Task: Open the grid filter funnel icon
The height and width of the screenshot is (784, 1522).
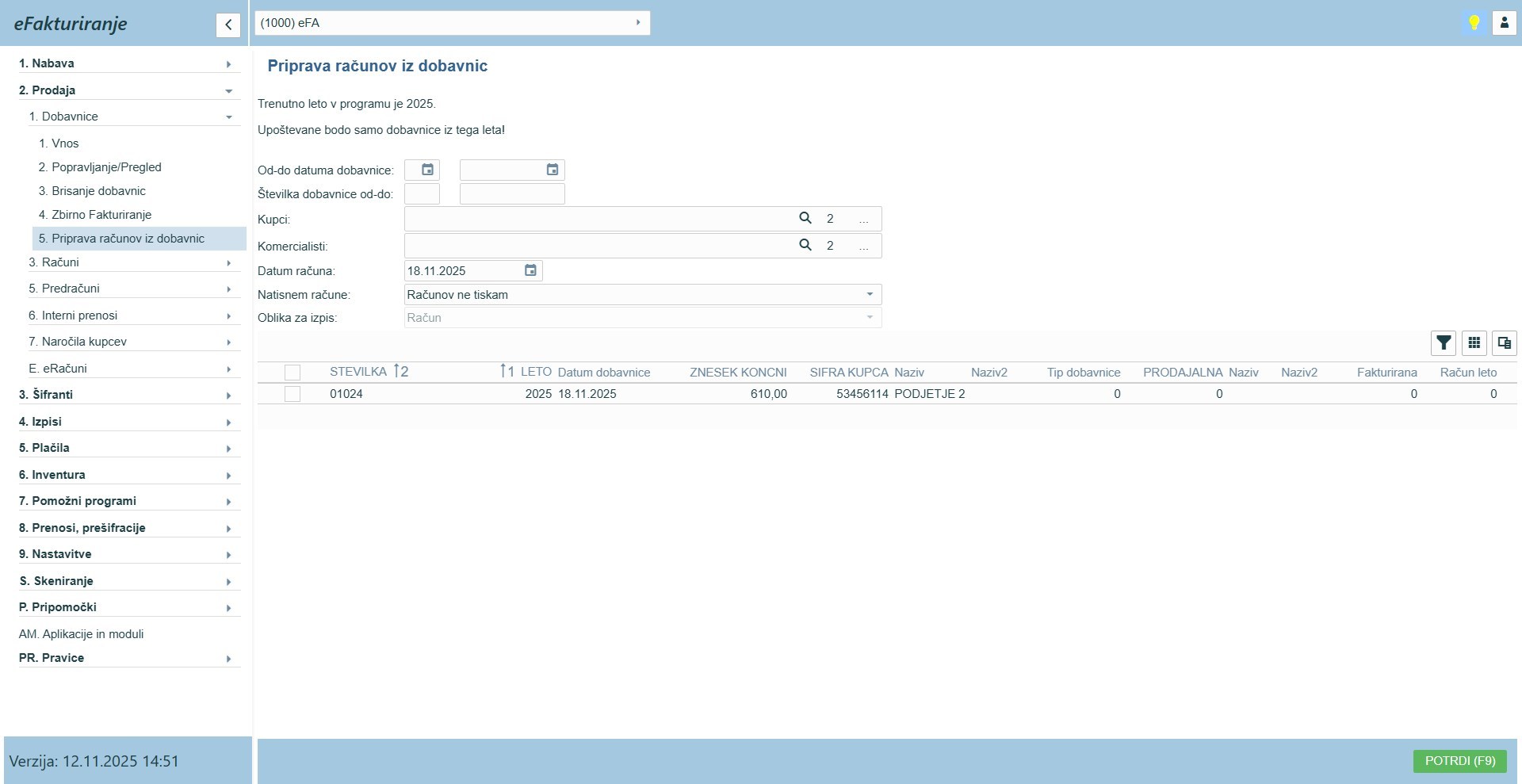Action: coord(1444,343)
